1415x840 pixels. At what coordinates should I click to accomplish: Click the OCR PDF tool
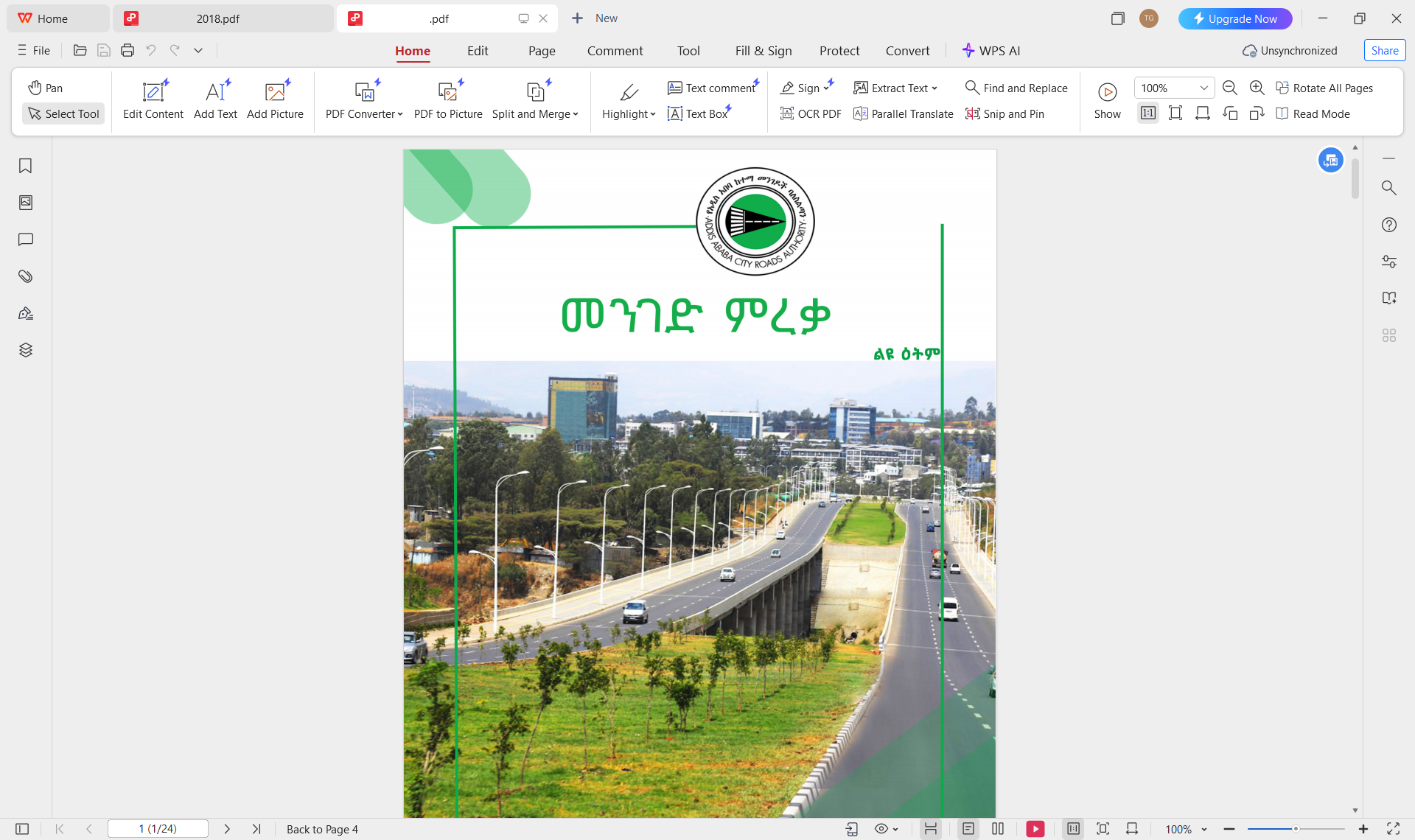coord(810,113)
